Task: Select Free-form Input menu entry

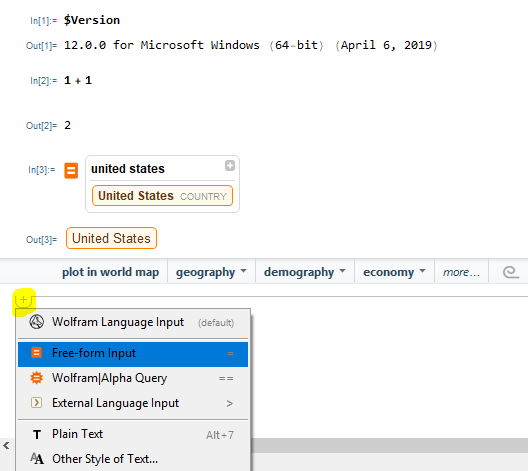Action: (x=133, y=354)
